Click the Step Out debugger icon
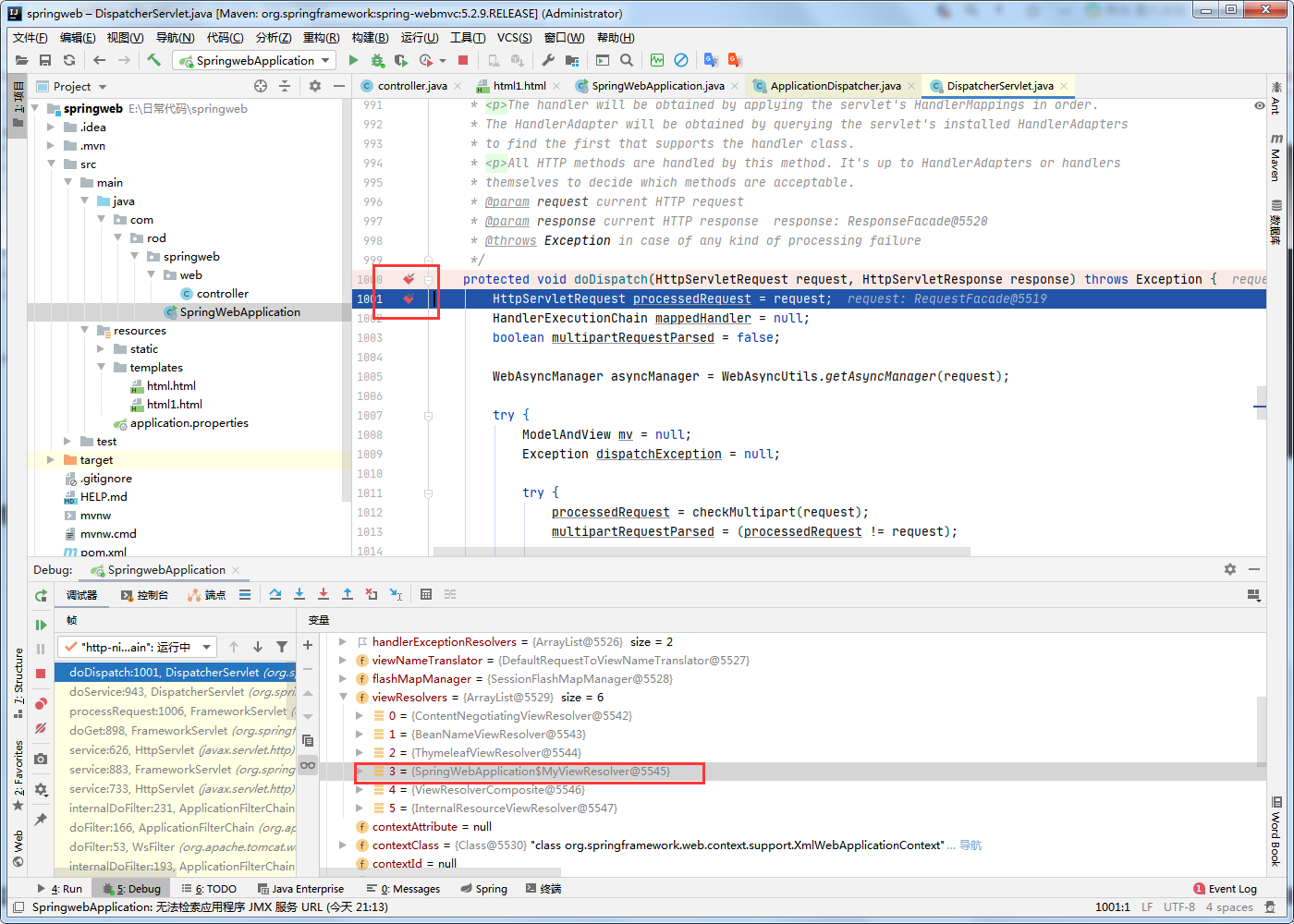The width and height of the screenshot is (1294, 924). tap(348, 594)
